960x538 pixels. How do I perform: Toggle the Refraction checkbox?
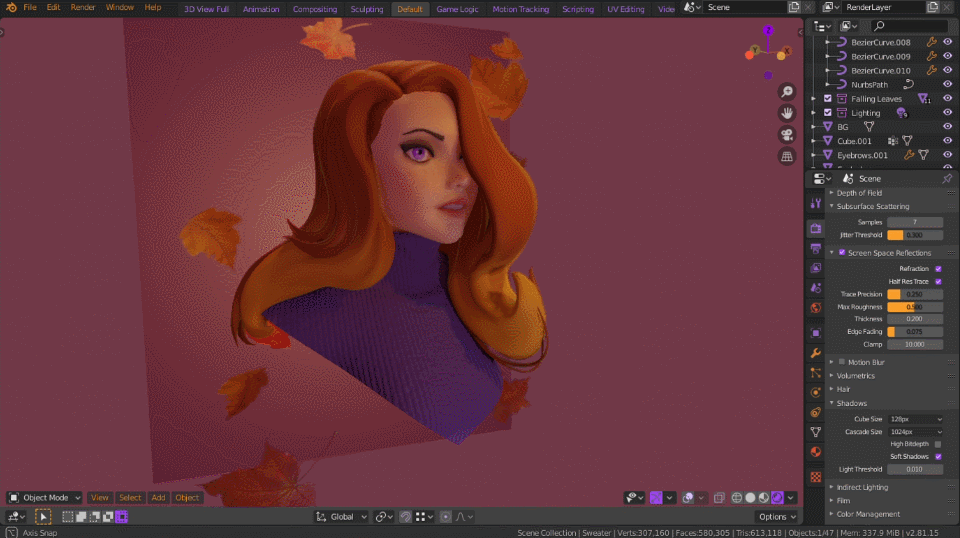(x=939, y=269)
